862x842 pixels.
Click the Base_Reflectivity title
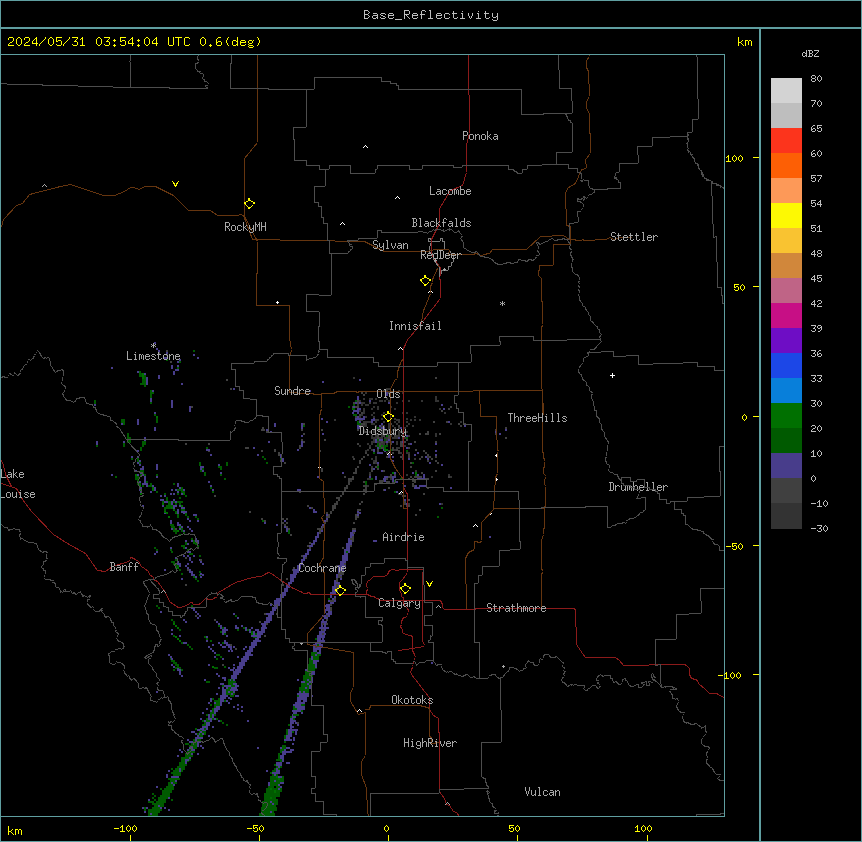431,15
